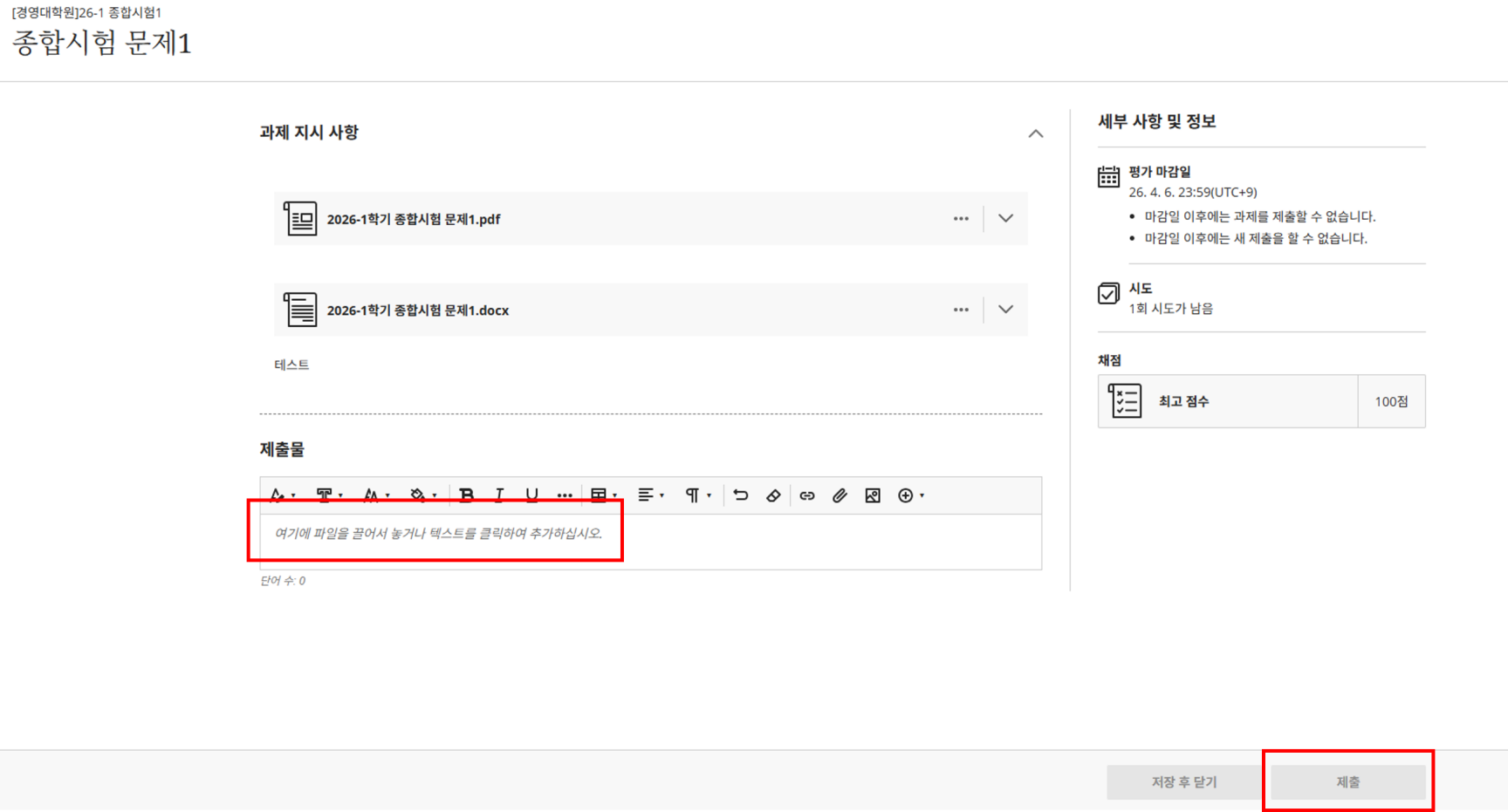Click the insert image icon
This screenshot has width=1508, height=812.
(x=873, y=495)
